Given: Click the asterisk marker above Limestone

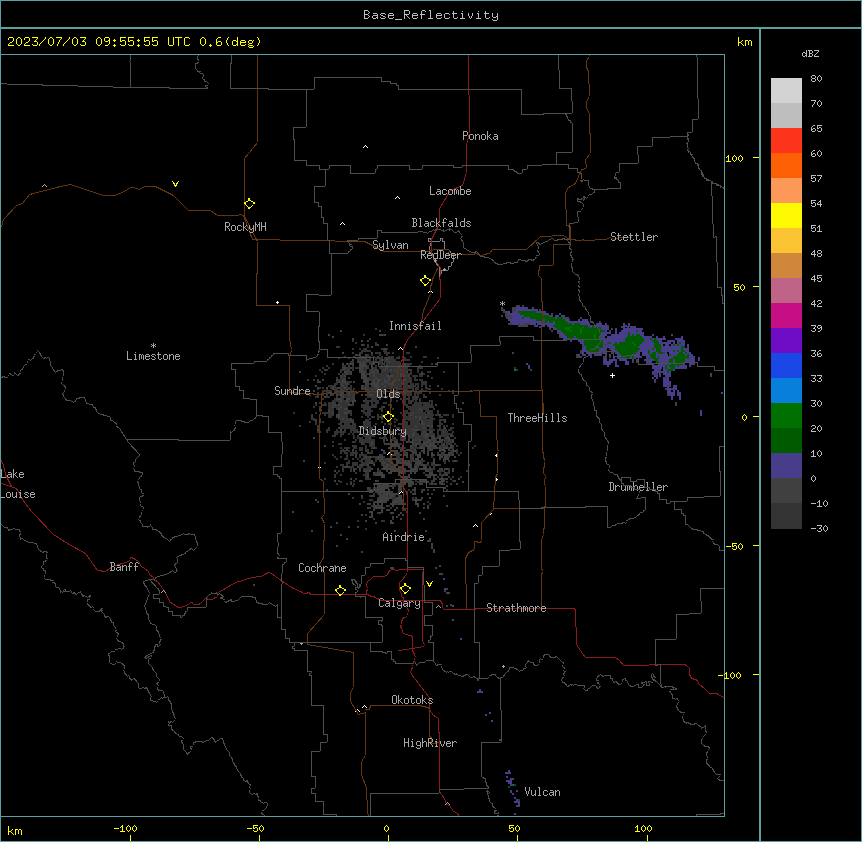Looking at the screenshot, I should pyautogui.click(x=153, y=346).
